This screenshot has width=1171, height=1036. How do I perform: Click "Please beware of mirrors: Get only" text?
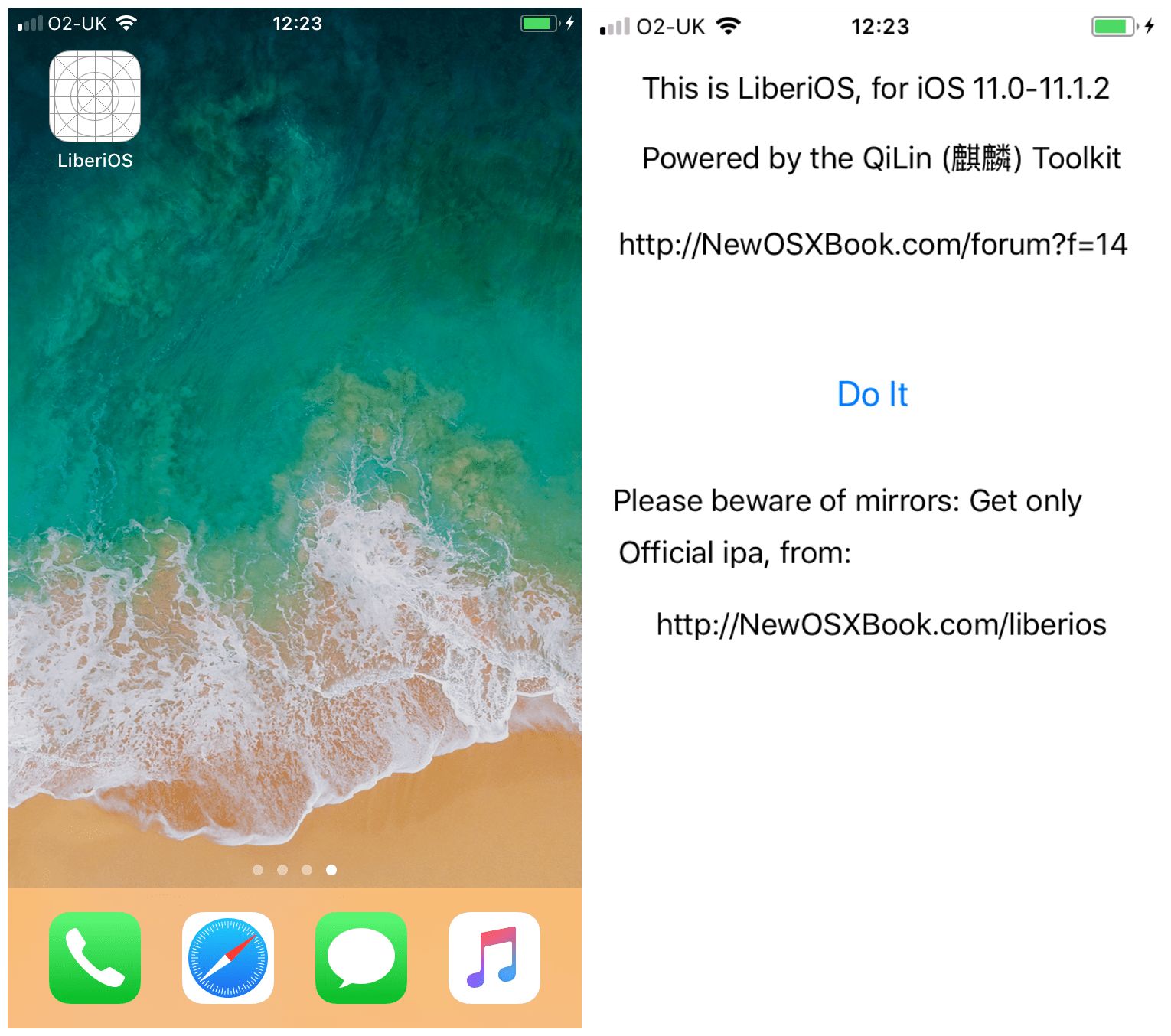[x=847, y=501]
